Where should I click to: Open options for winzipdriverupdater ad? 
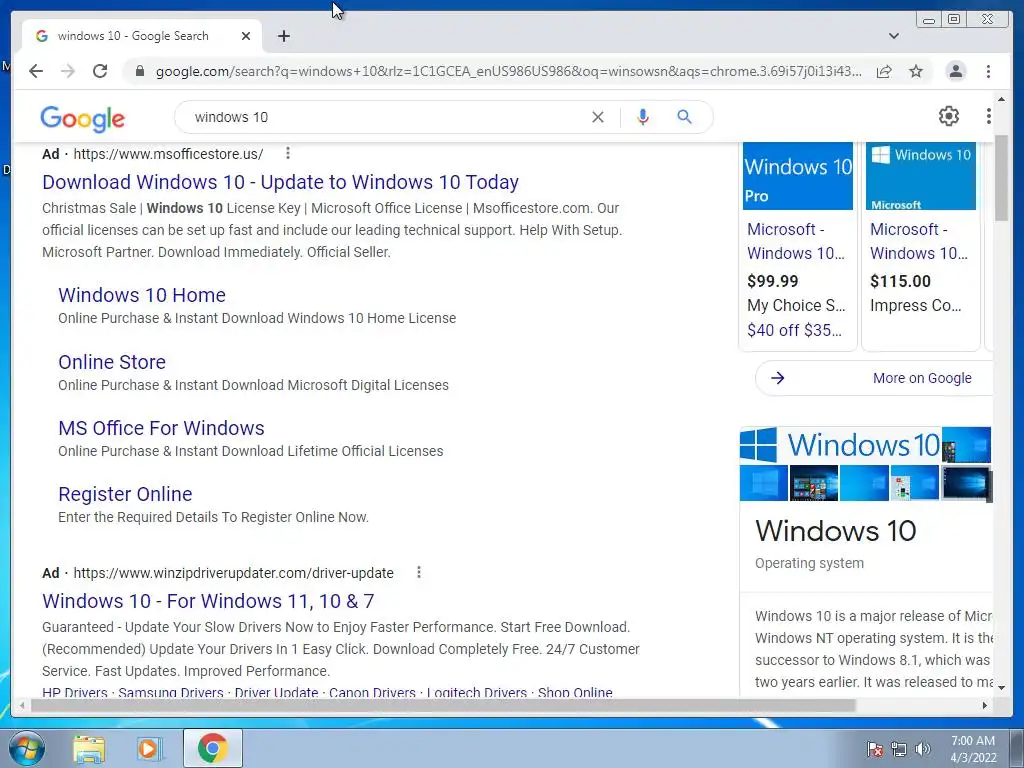pyautogui.click(x=419, y=573)
